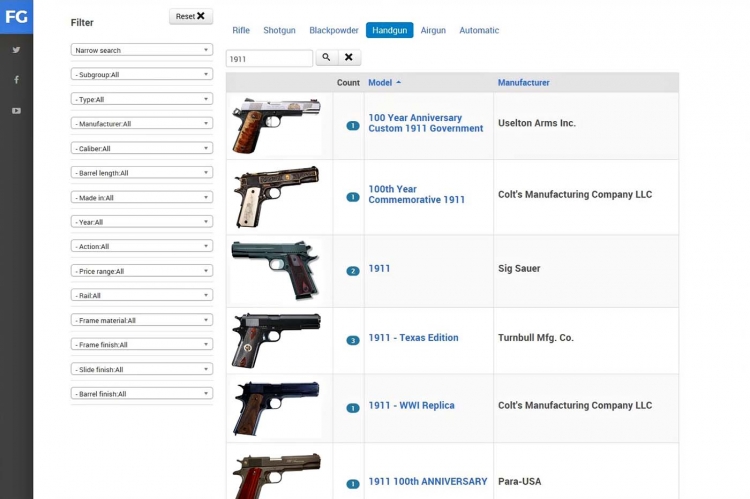Open the Caliber:All dropdown
750x499 pixels.
142,148
